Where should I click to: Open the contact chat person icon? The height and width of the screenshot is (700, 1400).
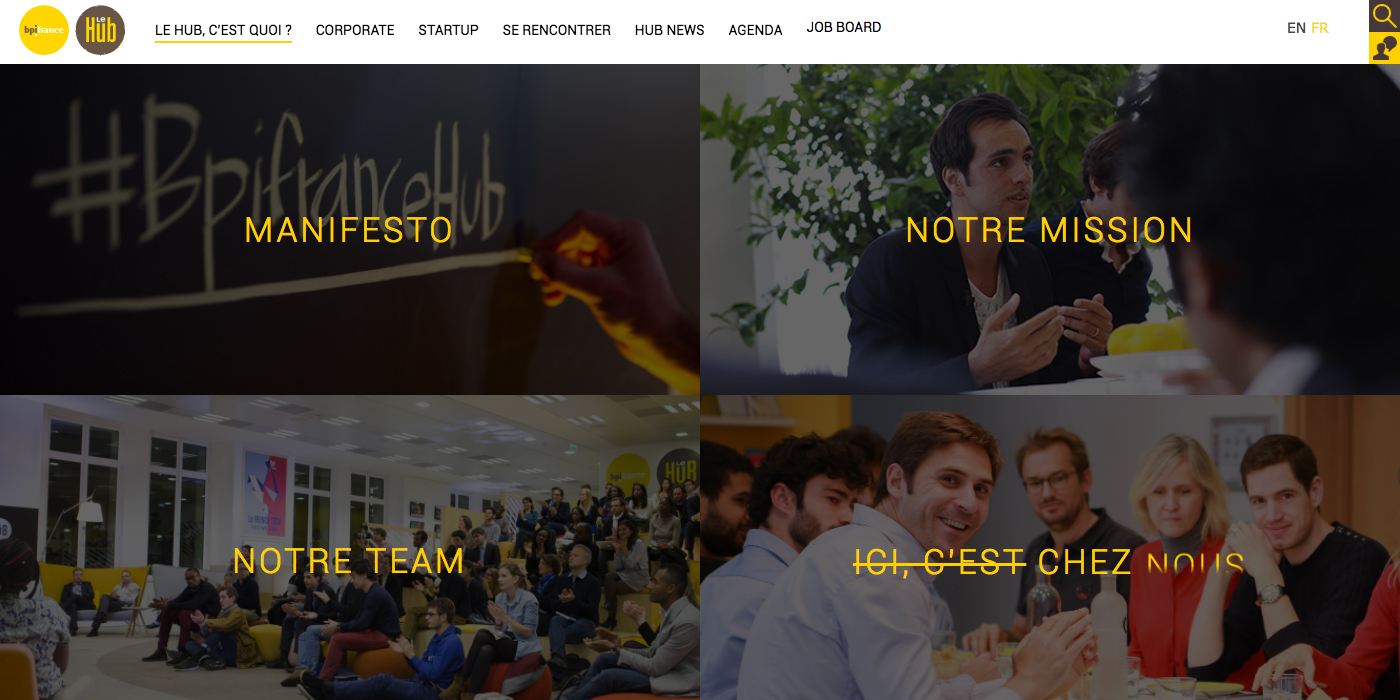click(x=1384, y=48)
